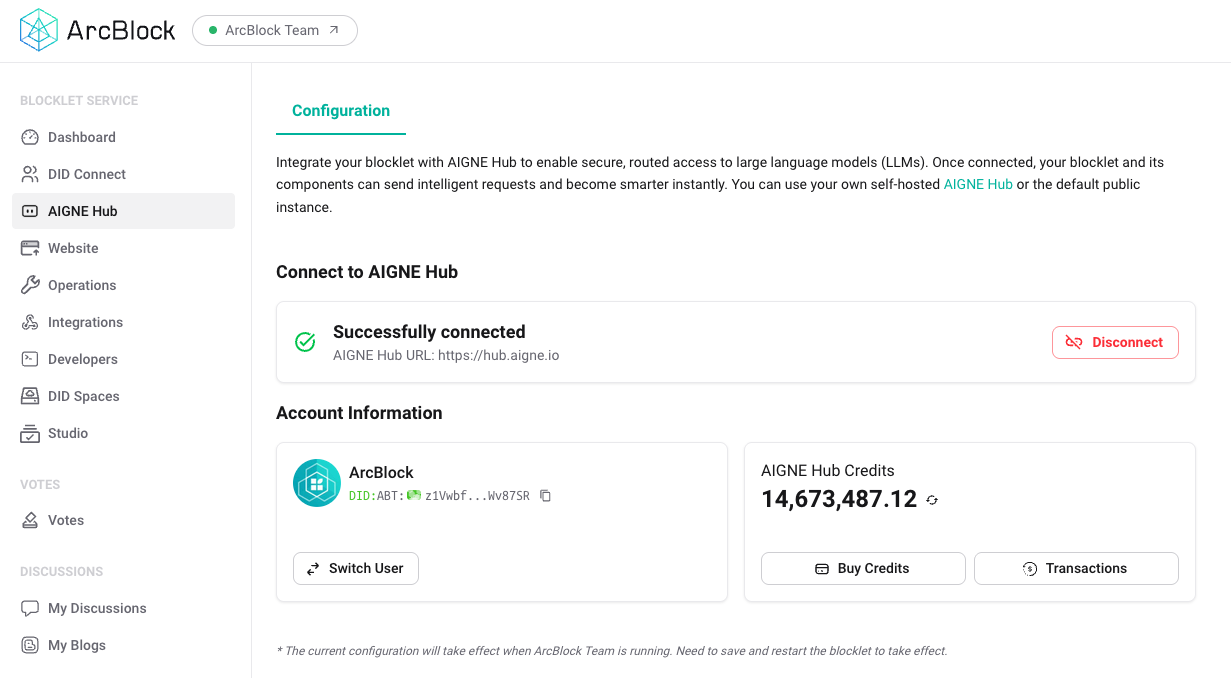Select DID Connect from the sidebar
1231x678 pixels.
87,174
